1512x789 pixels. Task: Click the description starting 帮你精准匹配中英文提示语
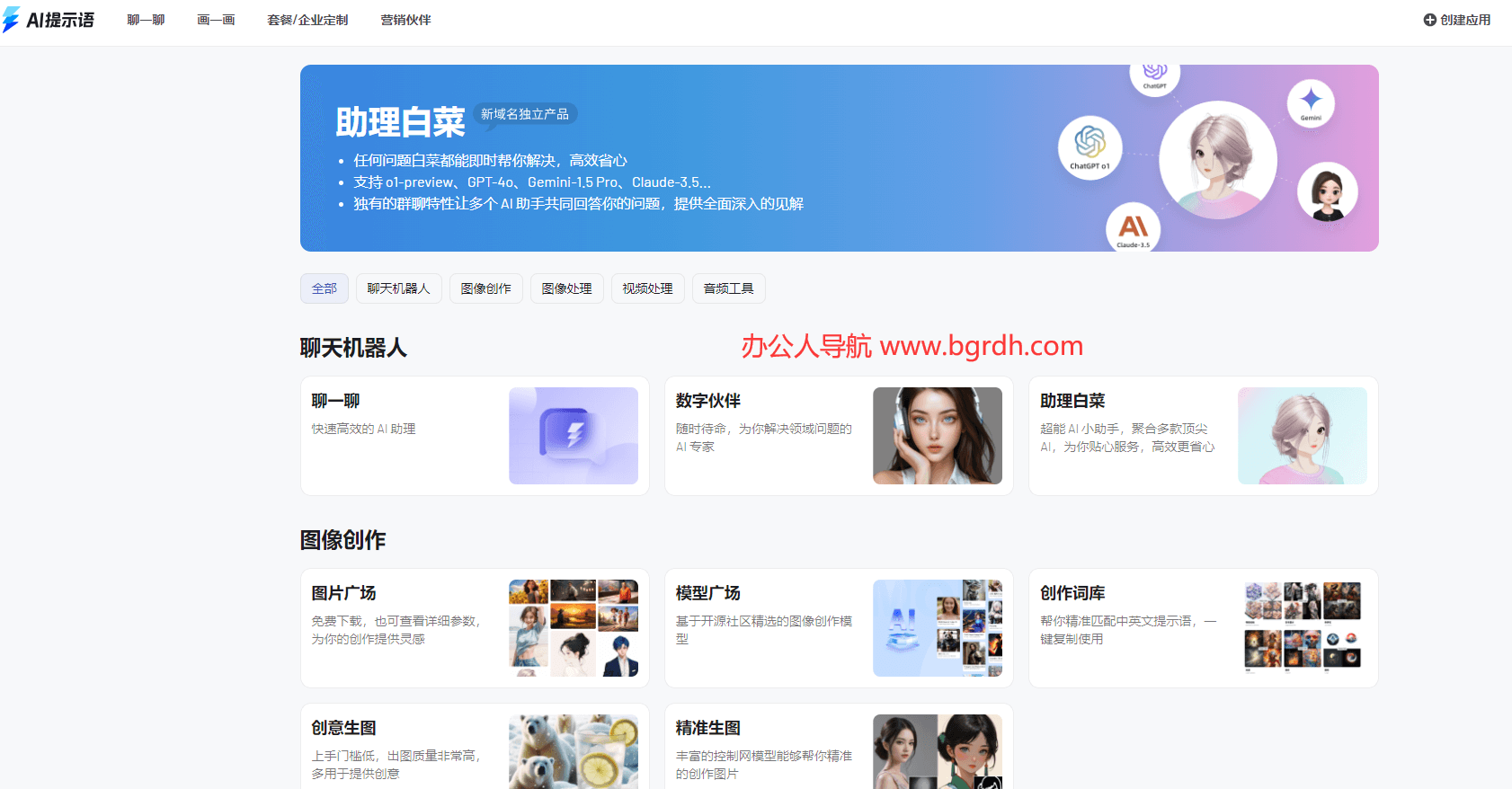pos(1128,630)
